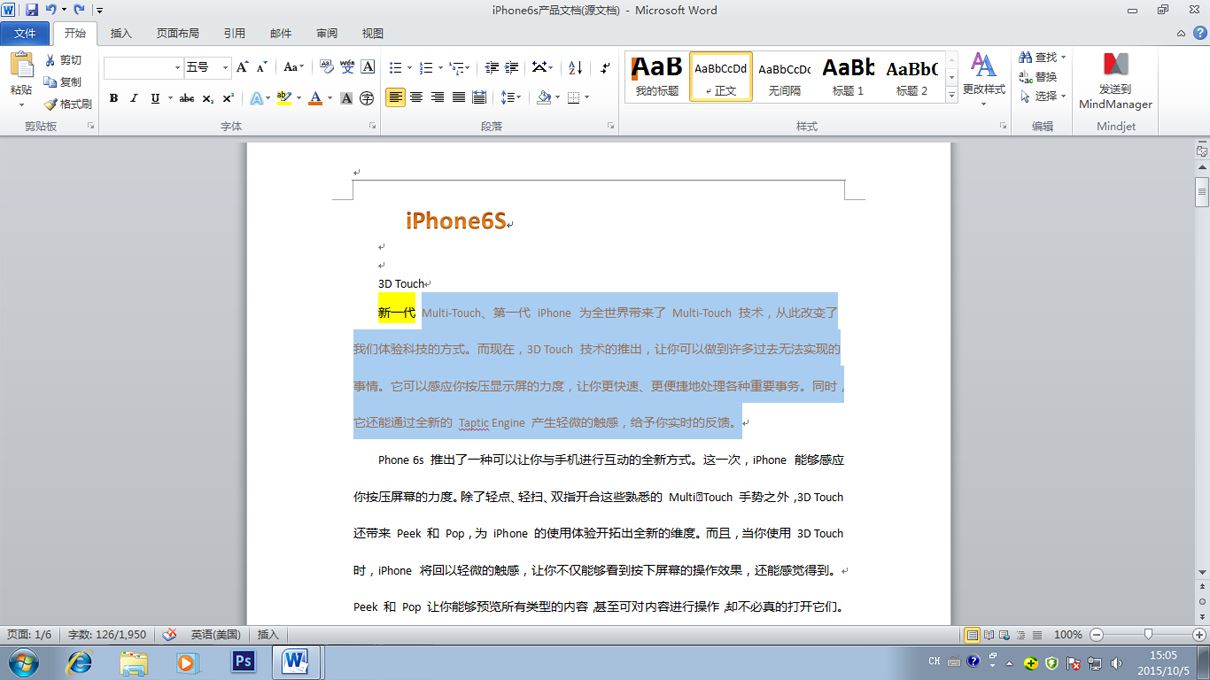Show or hide paragraph marks

(x=605, y=68)
